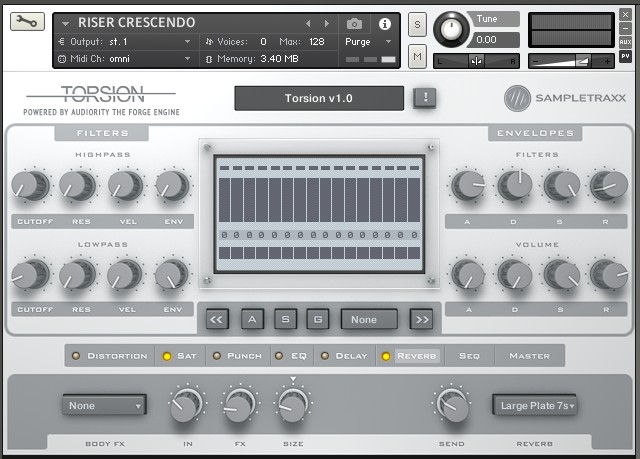The image size is (640, 459).
Task: Switch to the Master tab
Action: point(529,355)
